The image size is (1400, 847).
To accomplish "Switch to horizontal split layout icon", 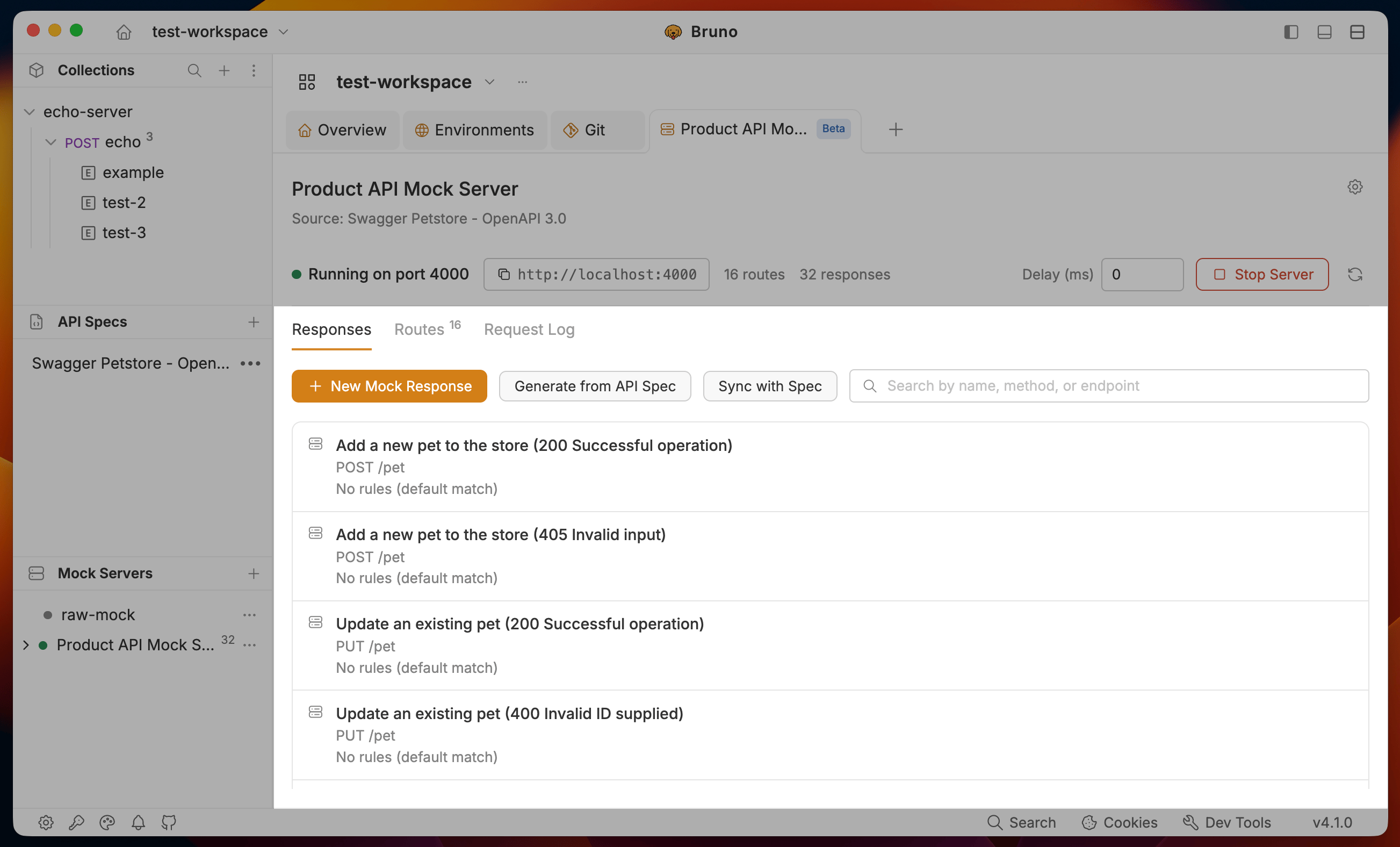I will [1357, 32].
